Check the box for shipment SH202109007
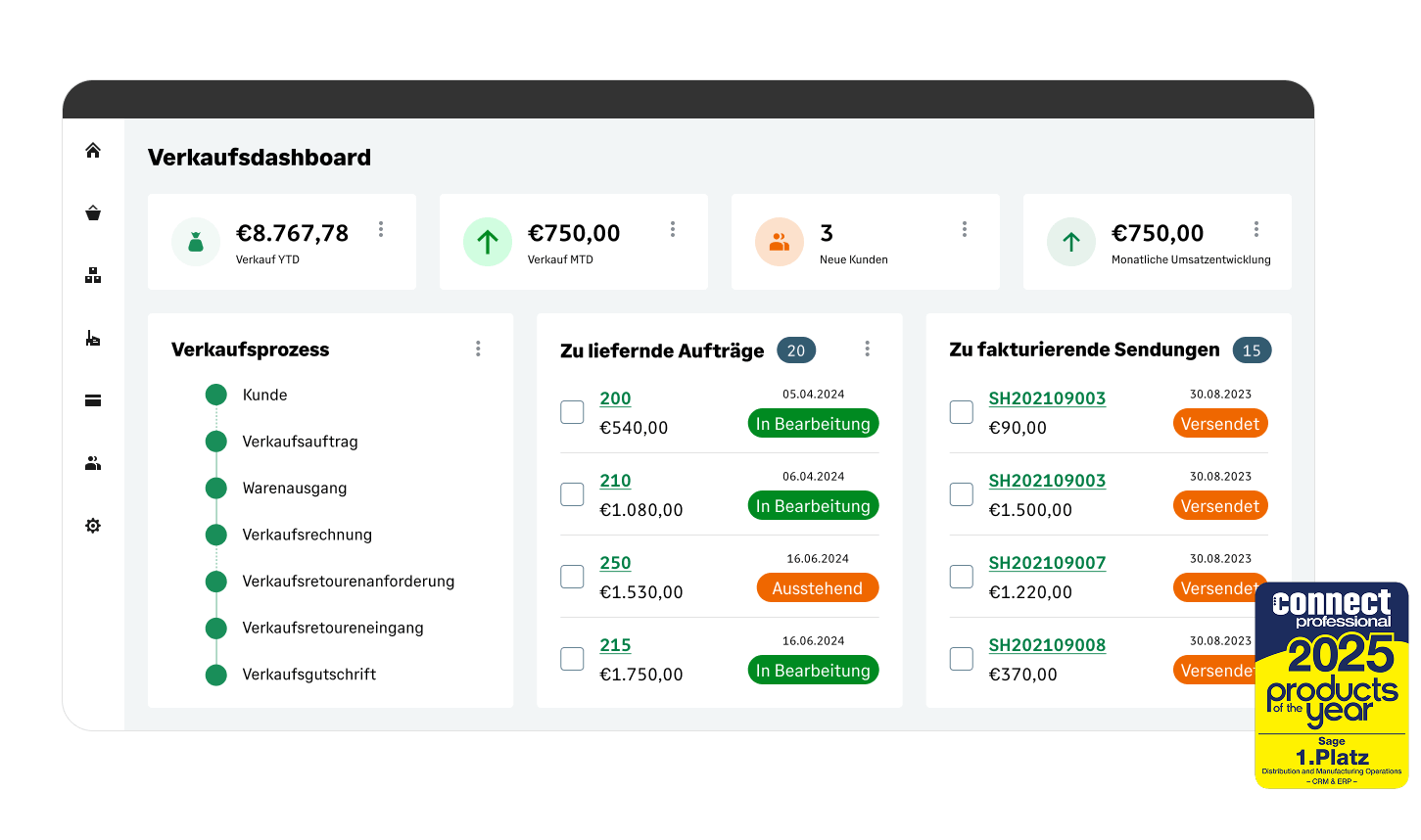 pos(962,577)
